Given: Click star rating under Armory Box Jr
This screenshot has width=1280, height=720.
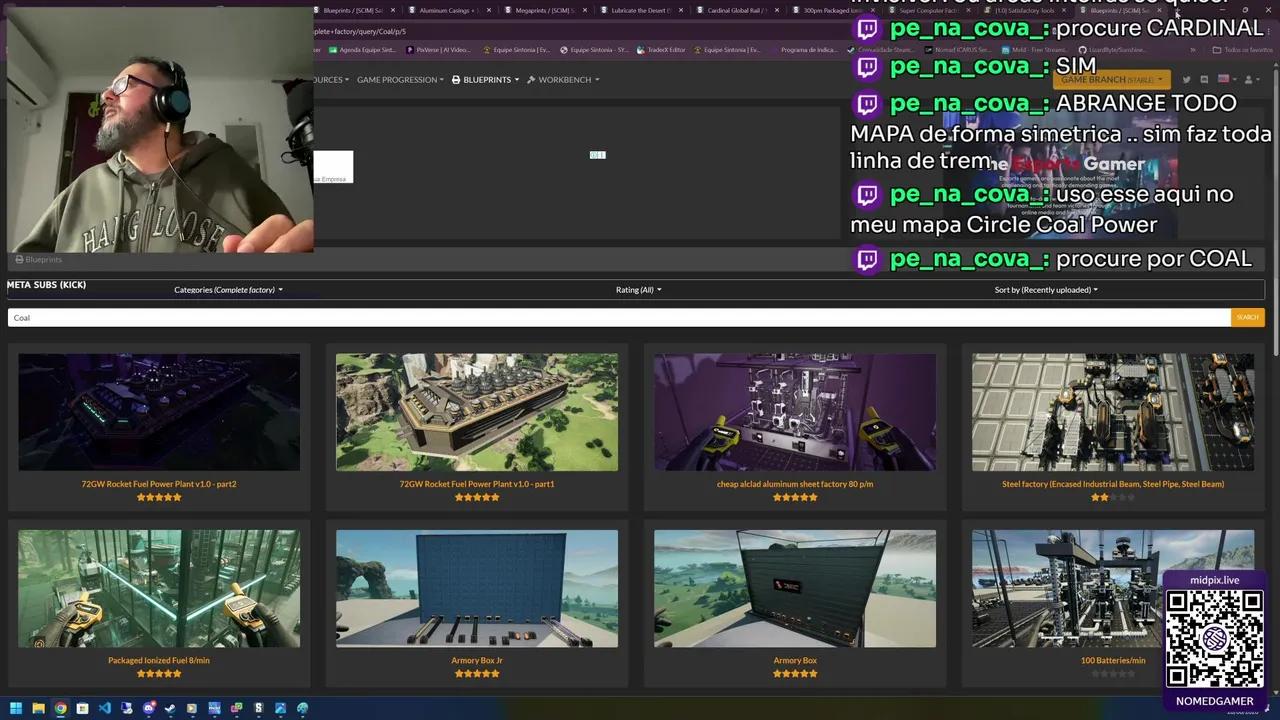Looking at the screenshot, I should (477, 674).
